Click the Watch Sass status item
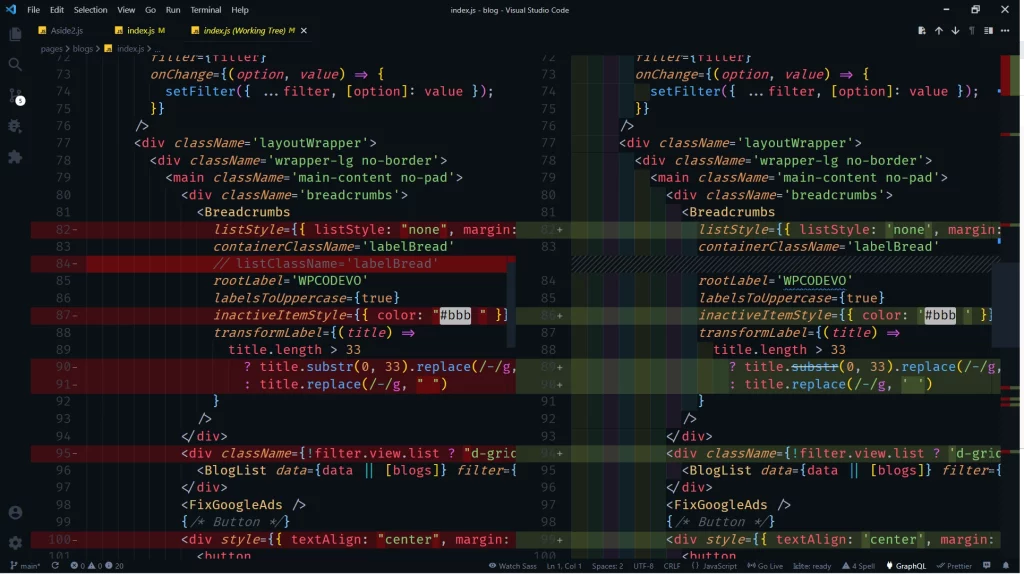Image resolution: width=1024 pixels, height=574 pixels. coord(512,566)
